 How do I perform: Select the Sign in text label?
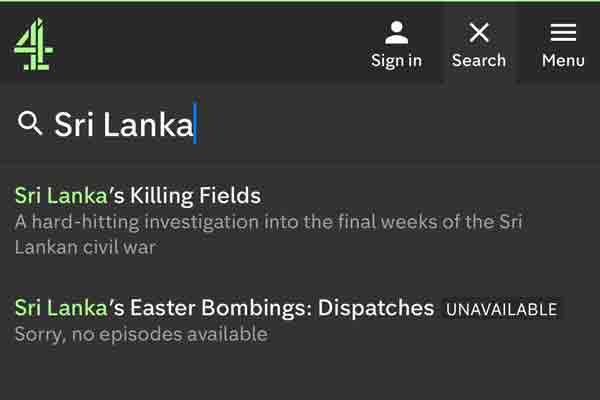[396, 60]
